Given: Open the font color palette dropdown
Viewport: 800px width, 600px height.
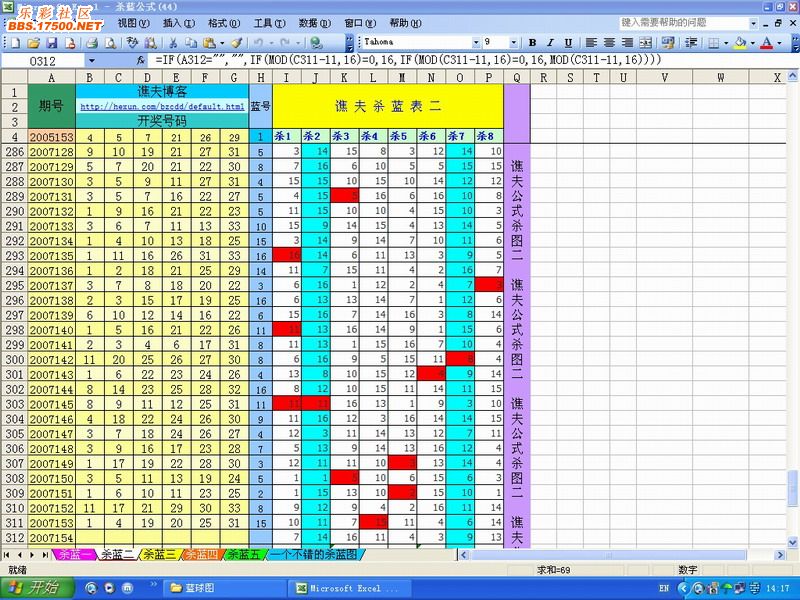Looking at the screenshot, I should 779,43.
